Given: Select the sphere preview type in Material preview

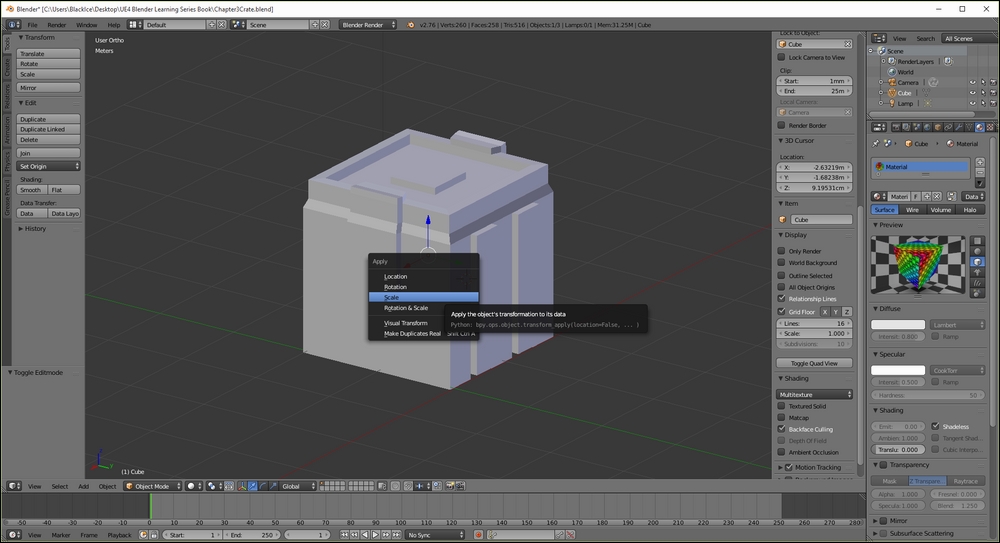Looking at the screenshot, I should pyautogui.click(x=977, y=251).
